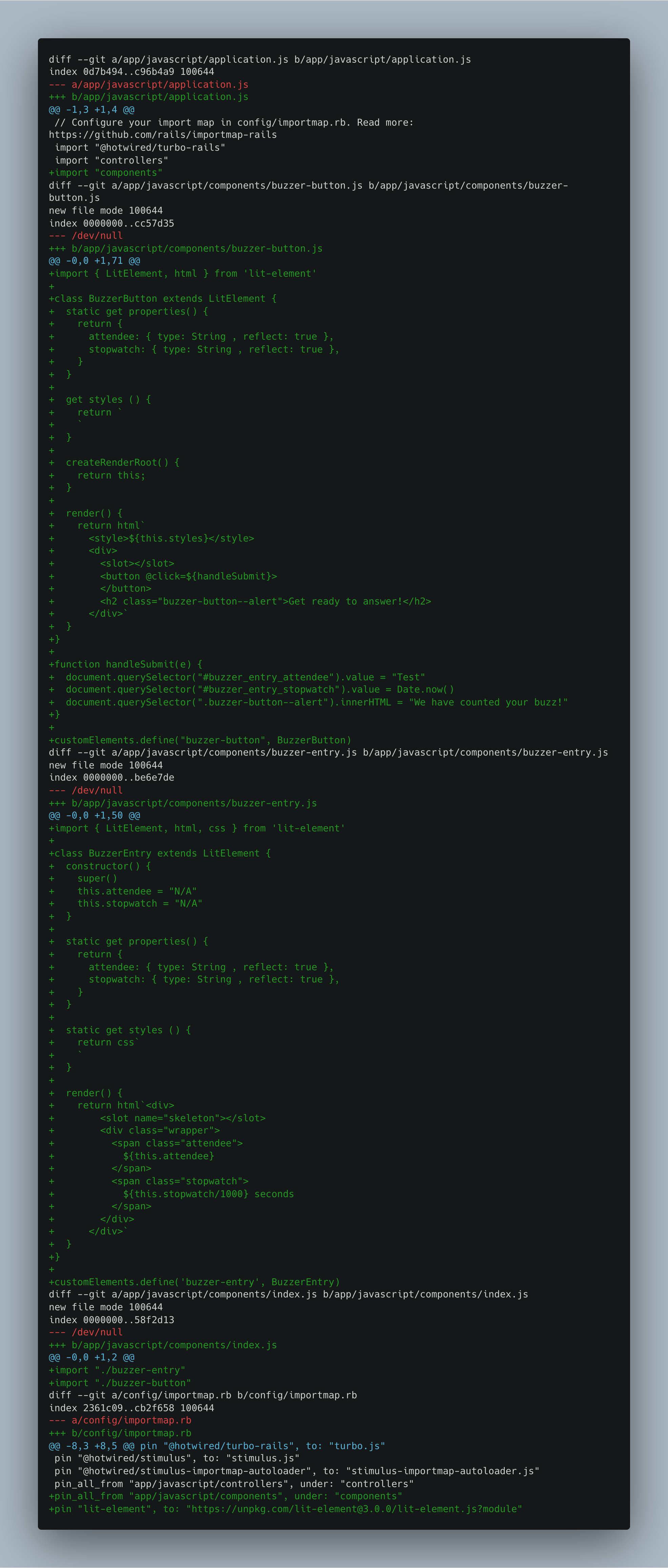Viewport: 668px width, 1568px height.
Task: Click the '@@ -1,3 +1,4 @@' hunk marker
Action: [92, 110]
